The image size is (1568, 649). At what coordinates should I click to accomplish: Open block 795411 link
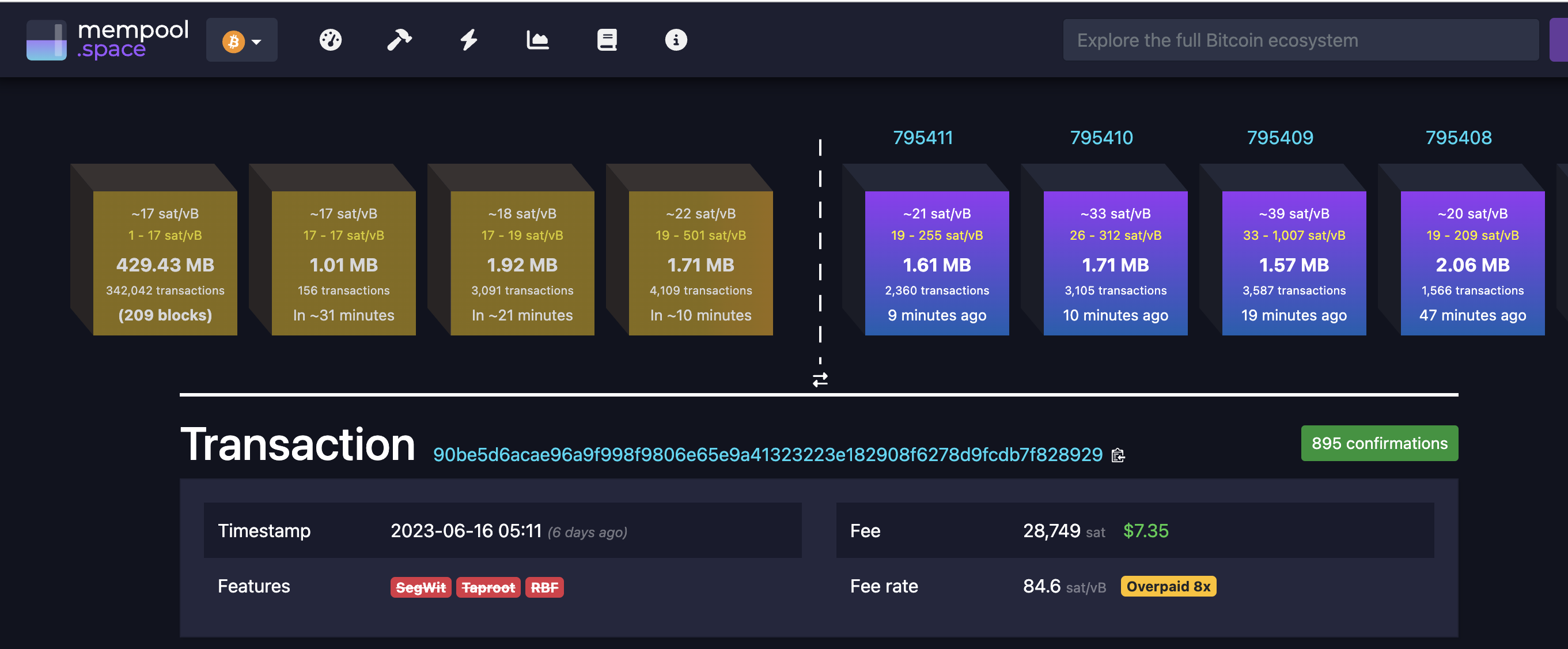[923, 138]
